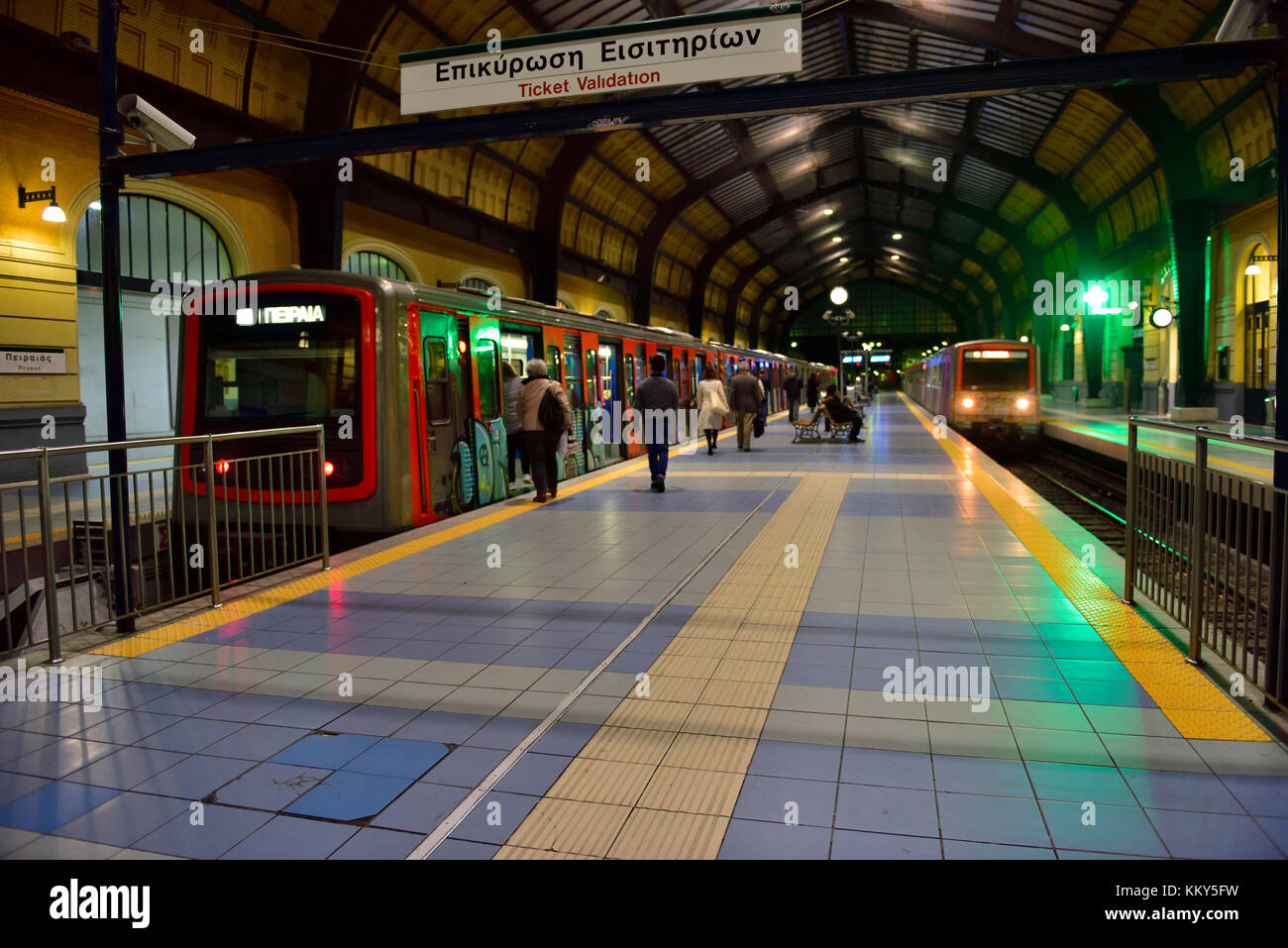
Task: Click 'www.alamy.com' in the footer
Action: (1173, 915)
